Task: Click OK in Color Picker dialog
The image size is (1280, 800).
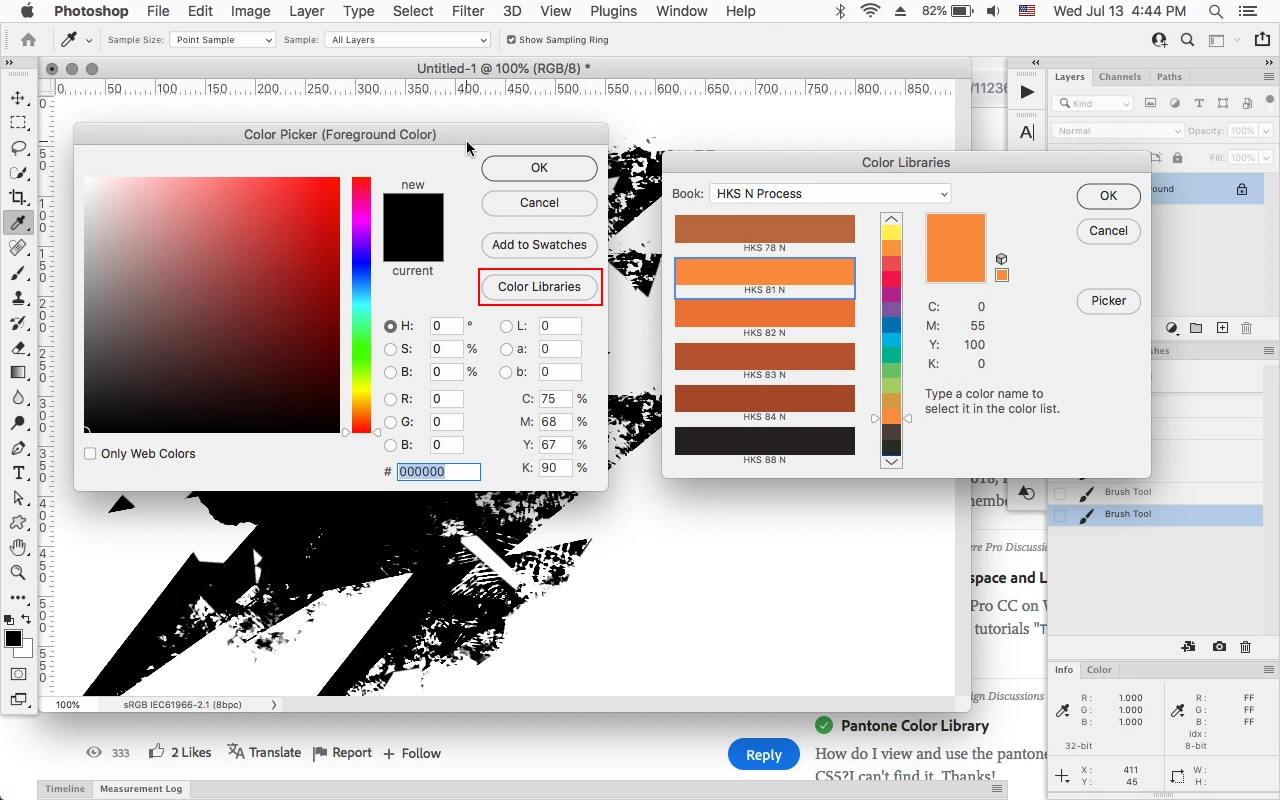Action: pos(539,168)
